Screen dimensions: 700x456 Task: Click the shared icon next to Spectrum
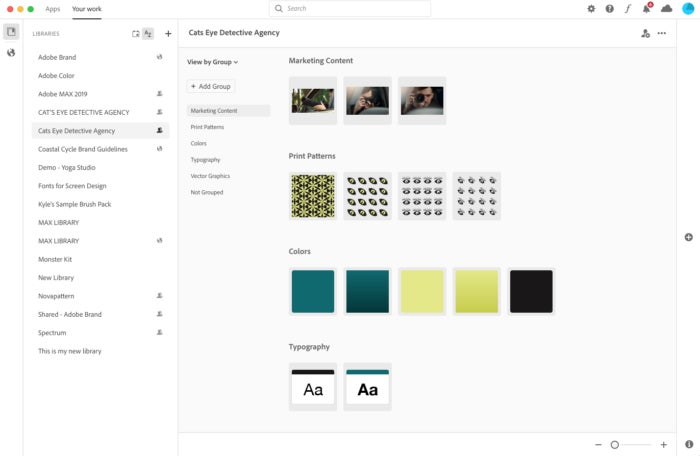point(159,332)
